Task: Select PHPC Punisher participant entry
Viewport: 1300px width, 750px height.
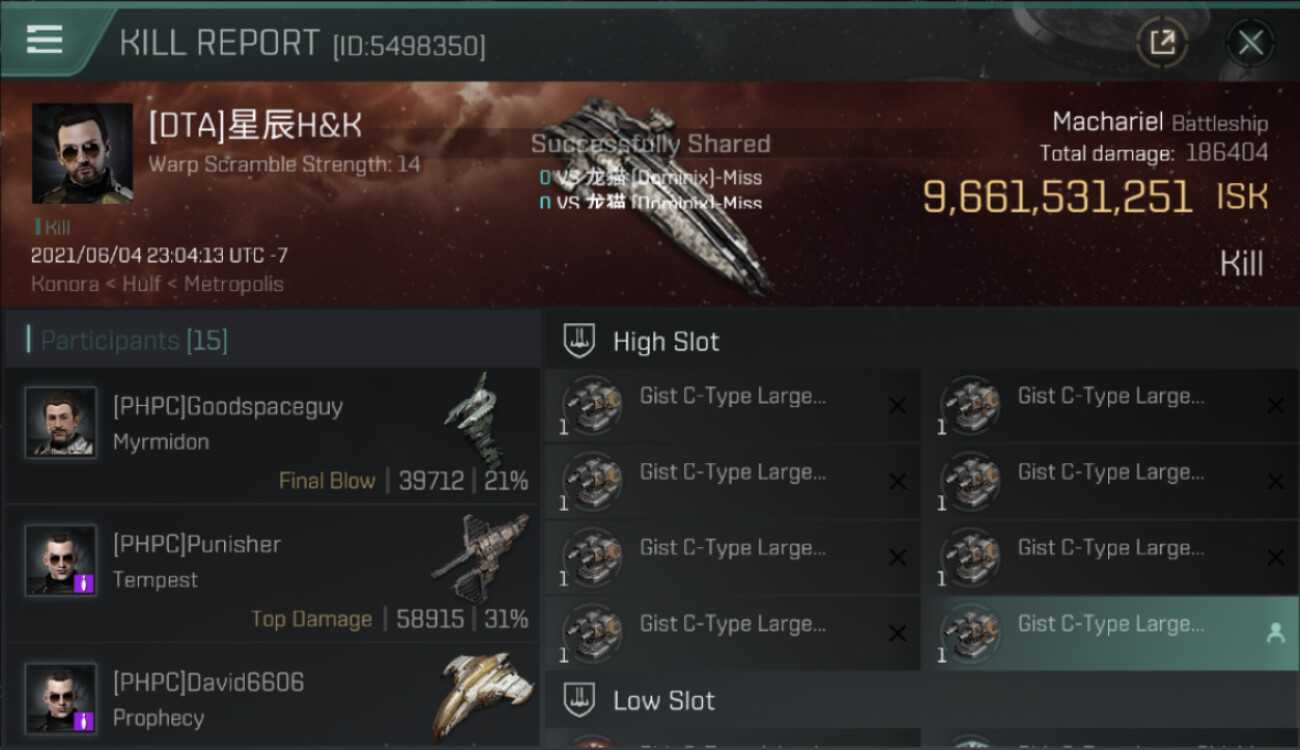Action: (272, 575)
